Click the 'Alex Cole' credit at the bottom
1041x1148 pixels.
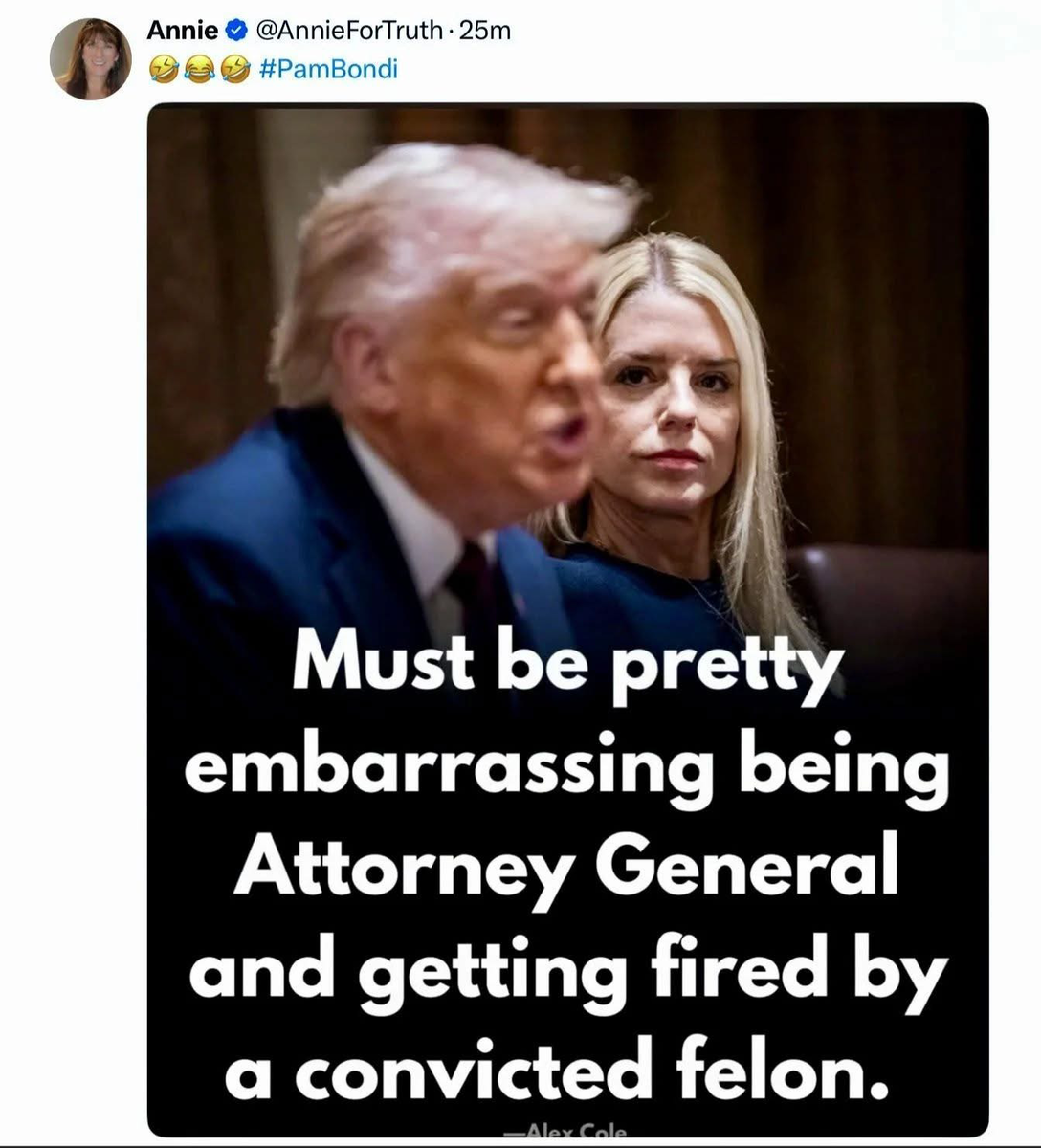[566, 1132]
